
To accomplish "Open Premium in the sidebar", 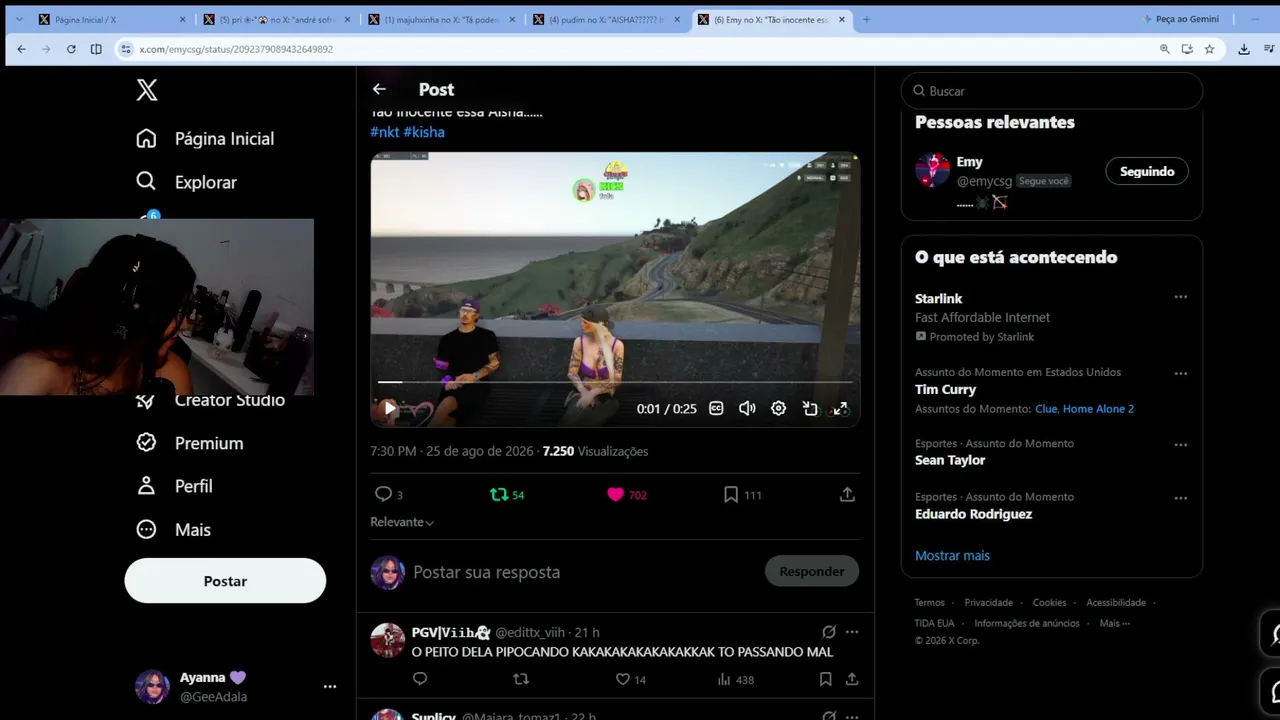I will pos(190,443).
